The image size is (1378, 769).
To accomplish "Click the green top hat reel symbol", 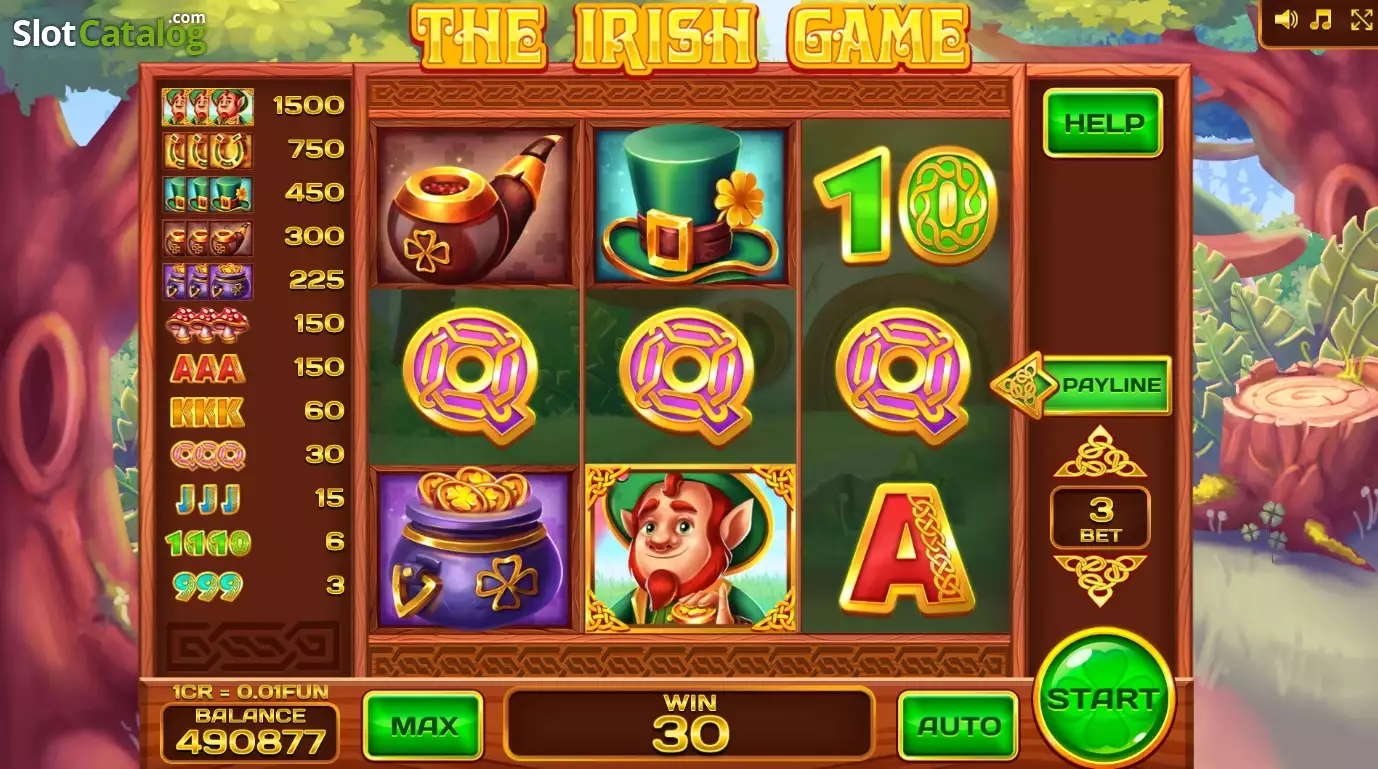I will 691,205.
